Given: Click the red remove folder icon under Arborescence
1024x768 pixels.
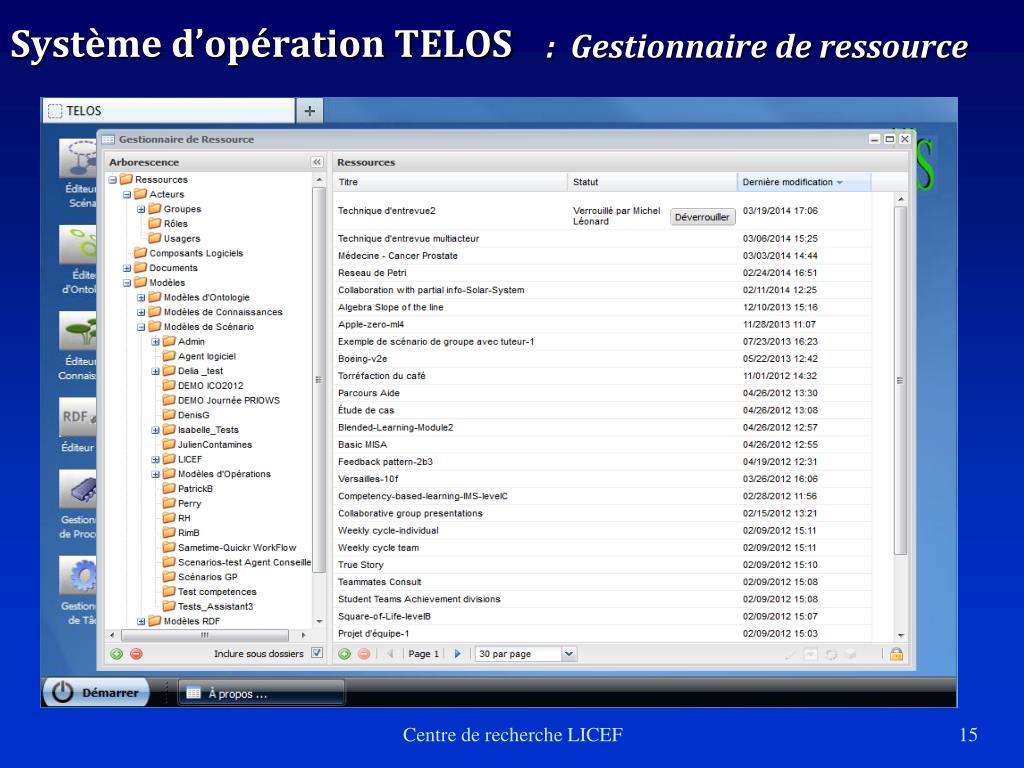Looking at the screenshot, I should pyautogui.click(x=136, y=654).
